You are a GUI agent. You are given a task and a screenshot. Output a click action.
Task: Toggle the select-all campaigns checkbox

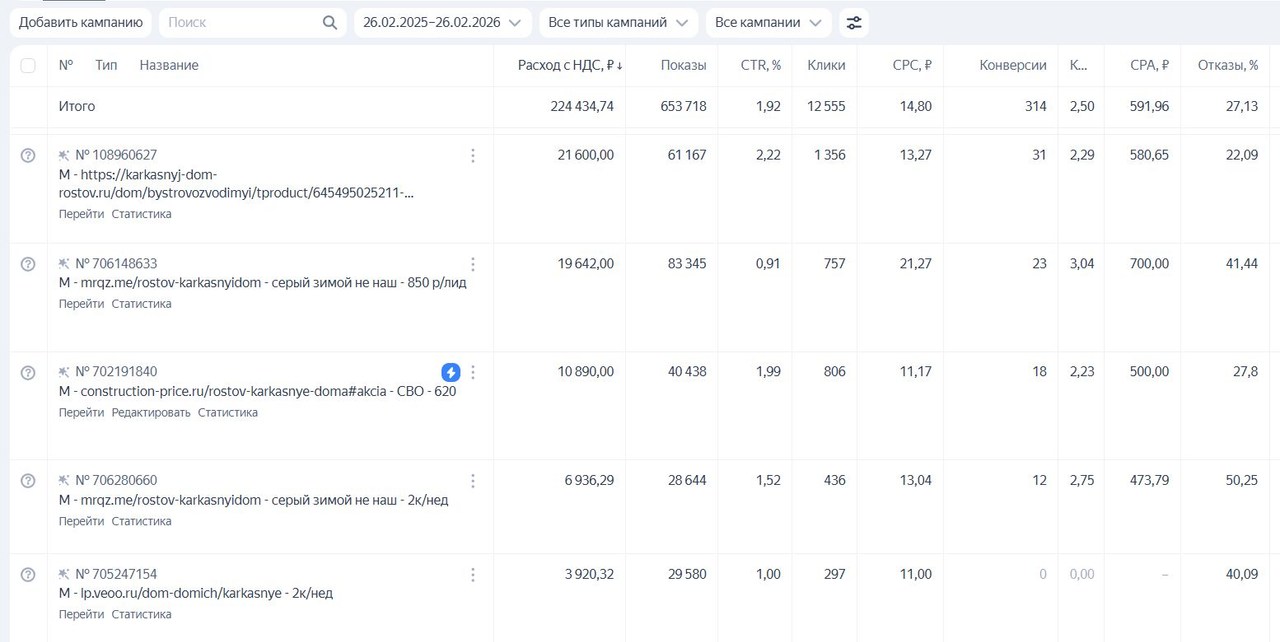[x=28, y=66]
